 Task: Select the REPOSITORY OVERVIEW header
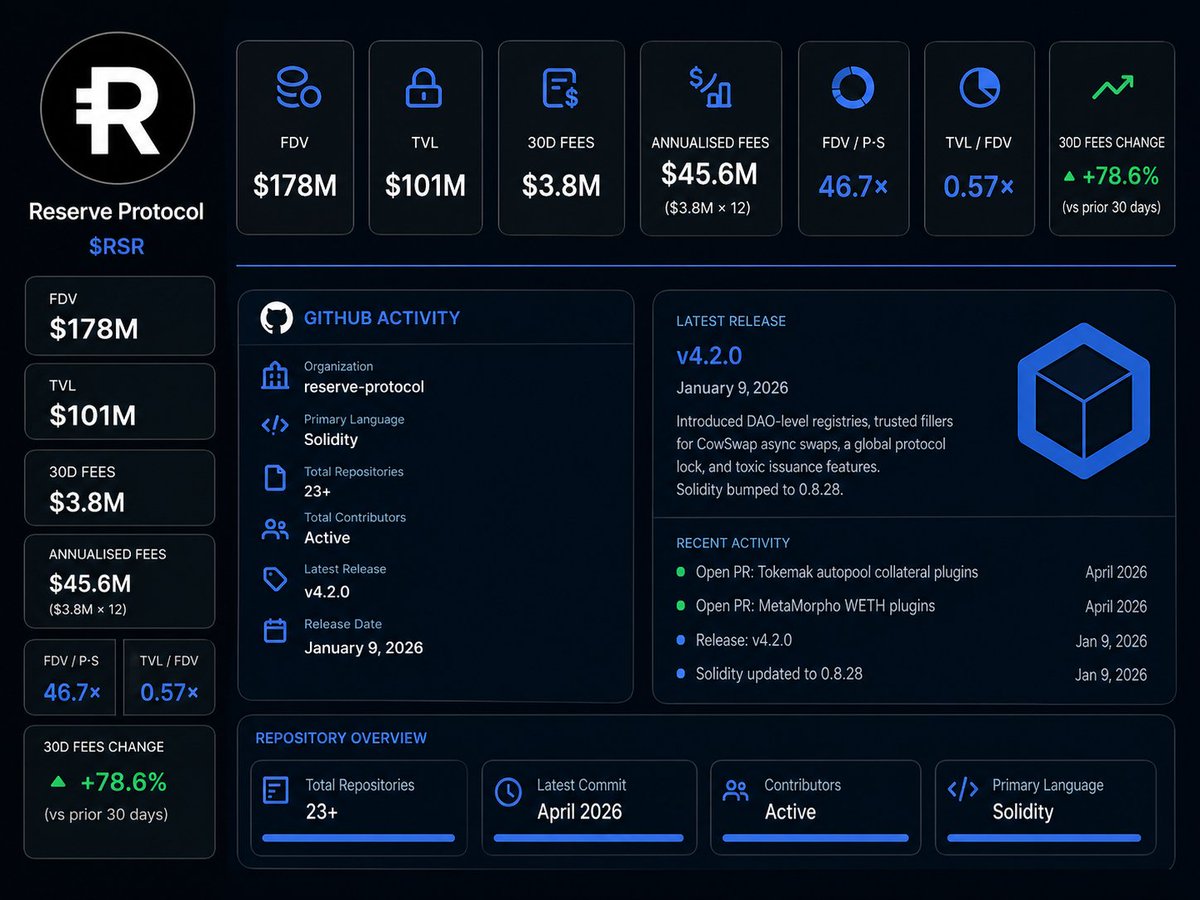coord(341,738)
